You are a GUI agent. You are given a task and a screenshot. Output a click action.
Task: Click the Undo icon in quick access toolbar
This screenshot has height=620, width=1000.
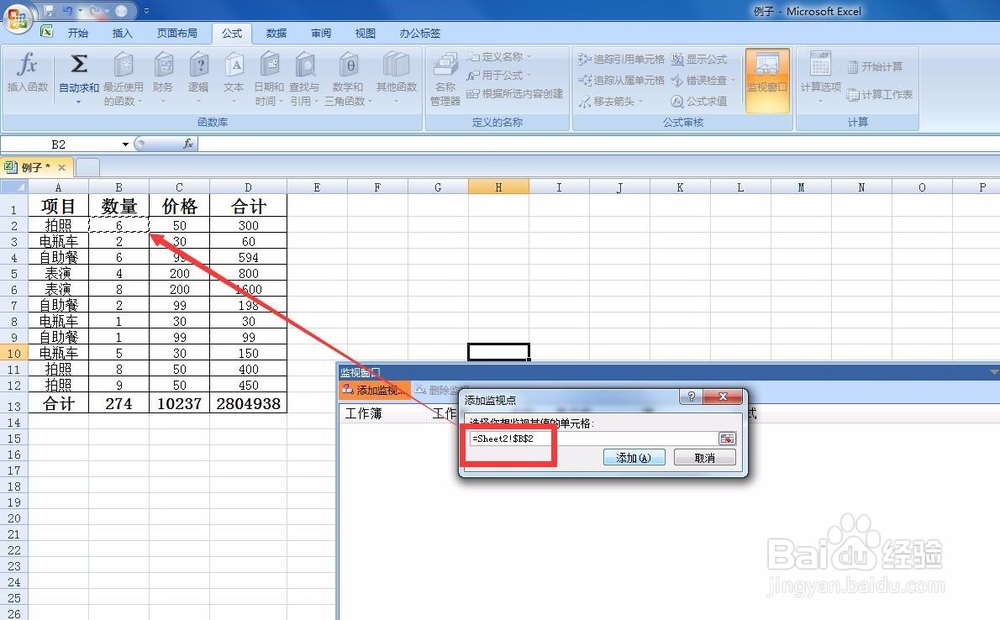click(x=67, y=11)
